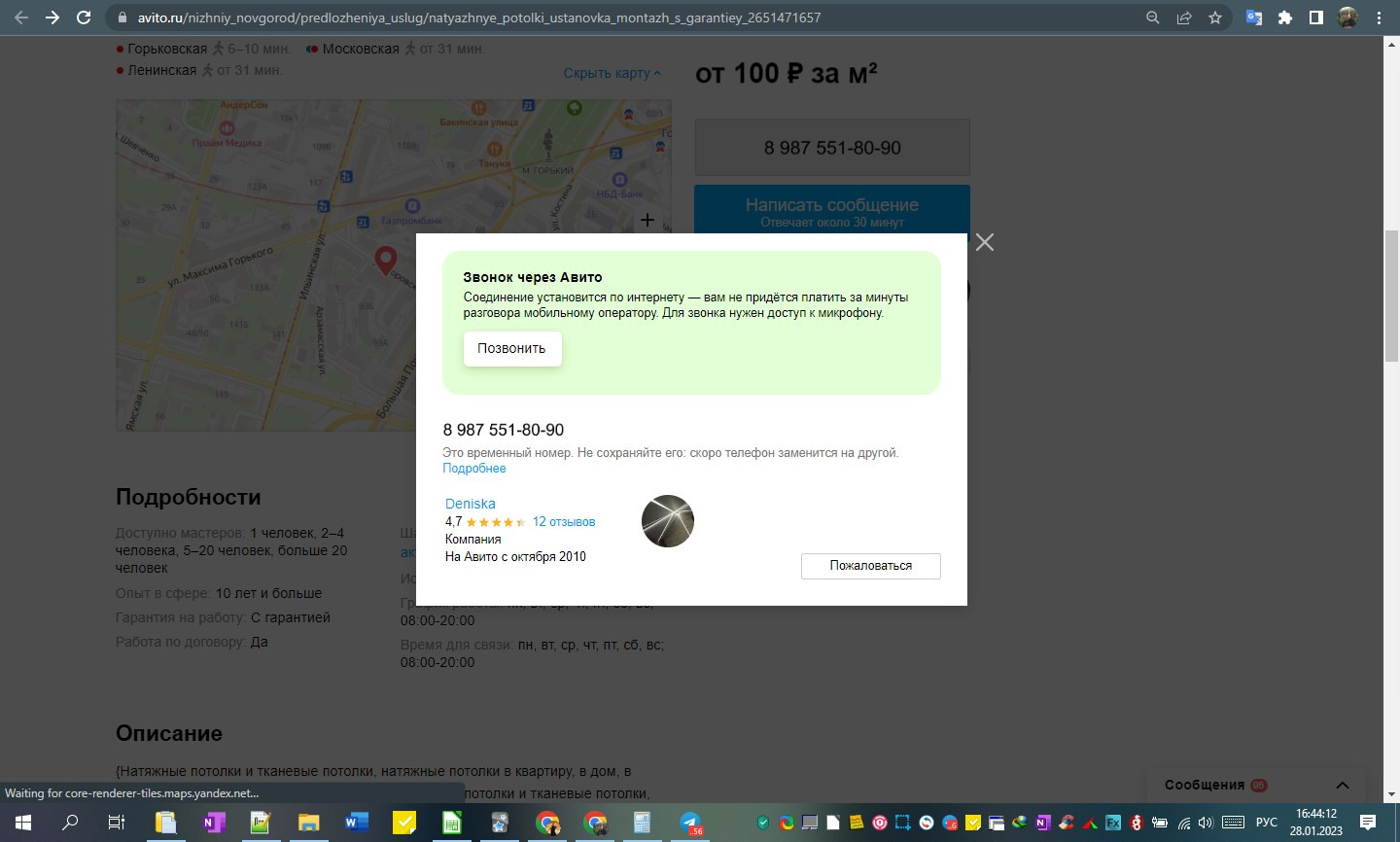
Task: Open LibreOffice Calc from the taskbar
Action: (452, 823)
